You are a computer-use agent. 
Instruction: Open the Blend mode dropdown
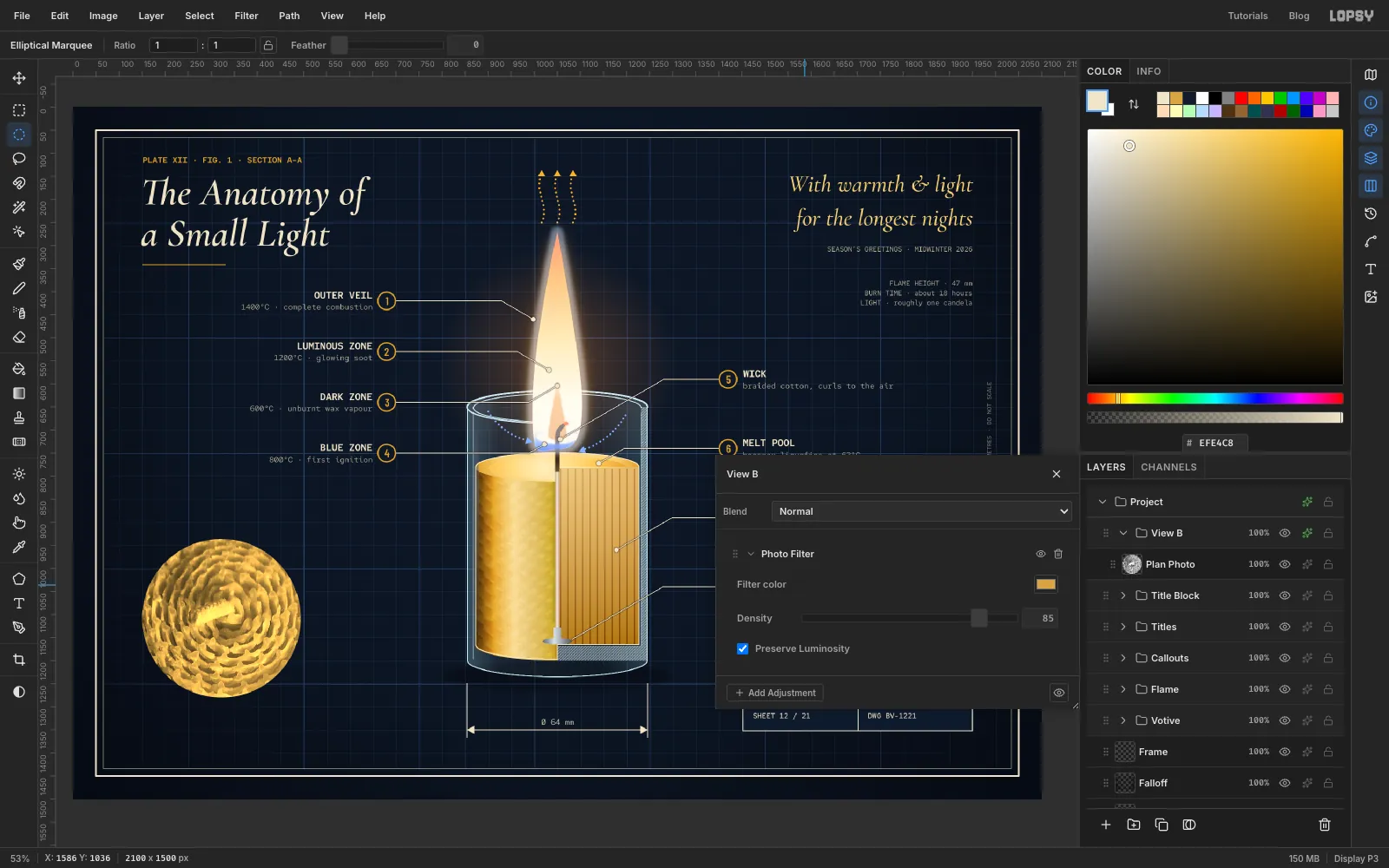point(922,511)
